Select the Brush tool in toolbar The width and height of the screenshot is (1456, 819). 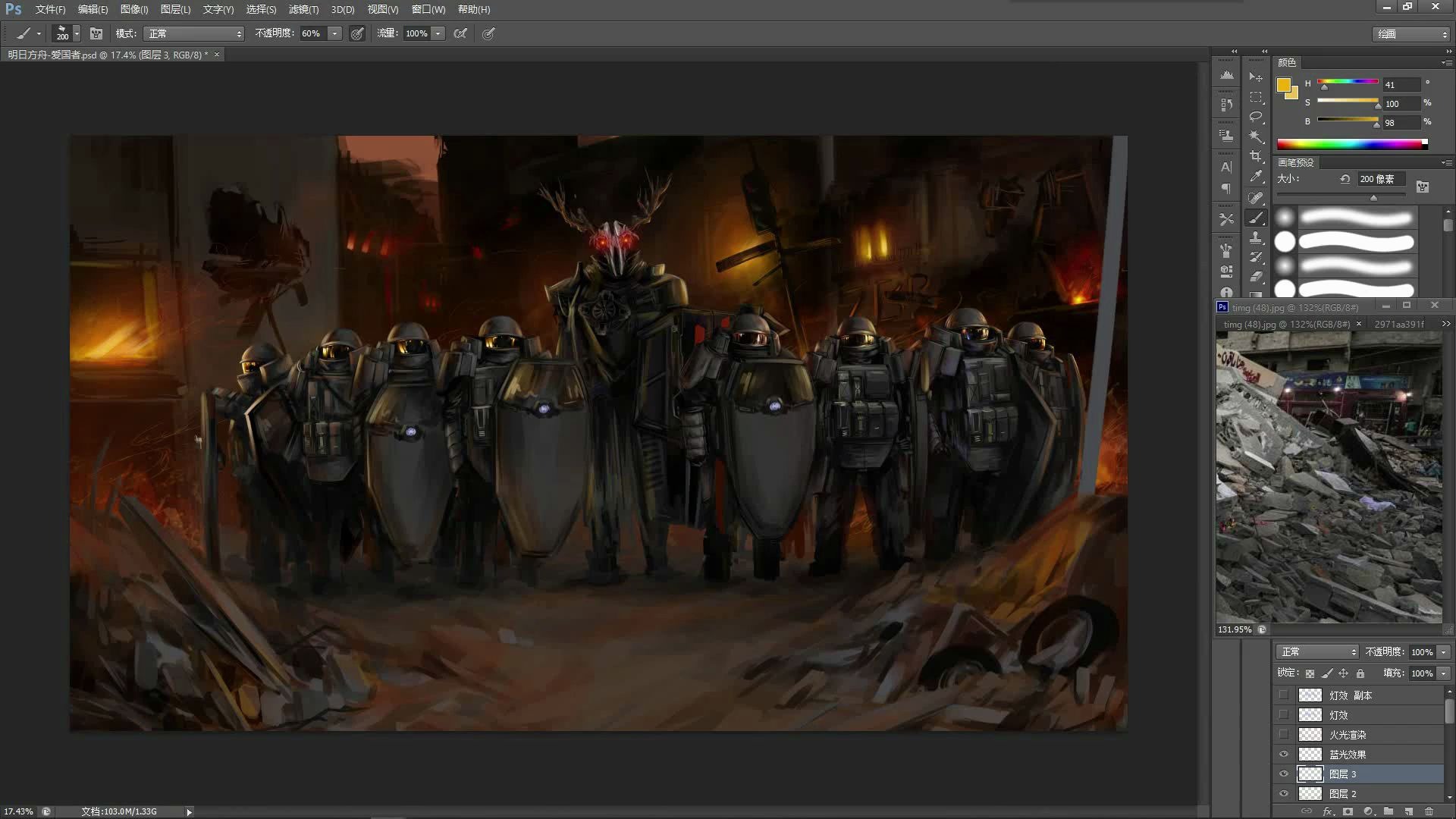[x=1256, y=218]
